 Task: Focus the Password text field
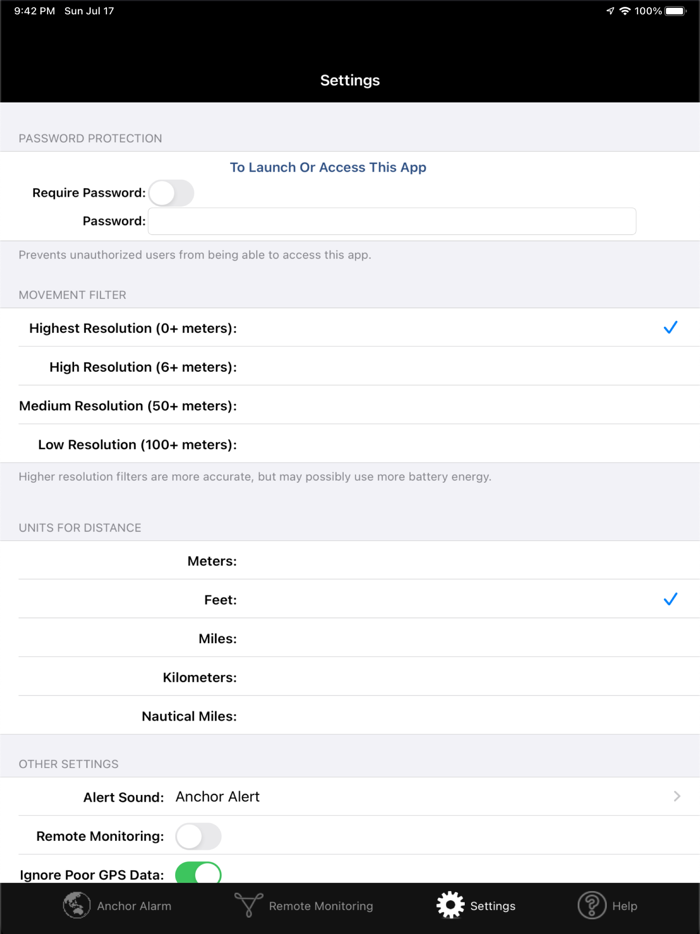click(x=392, y=221)
